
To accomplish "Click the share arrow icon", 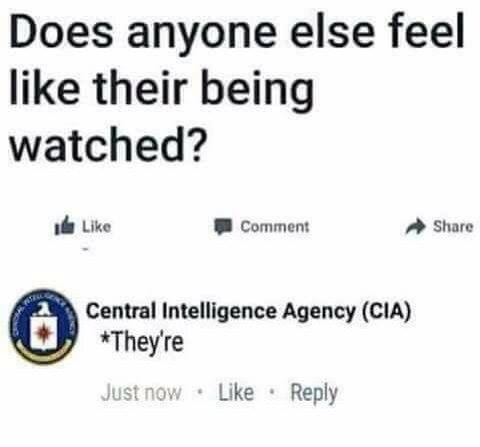I will point(416,227).
